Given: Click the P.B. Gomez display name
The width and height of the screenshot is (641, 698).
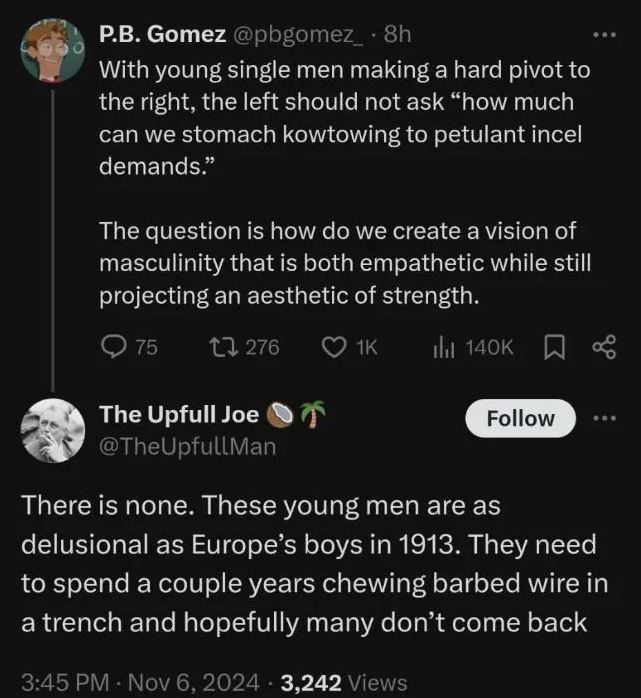Looking at the screenshot, I should coord(159,35).
